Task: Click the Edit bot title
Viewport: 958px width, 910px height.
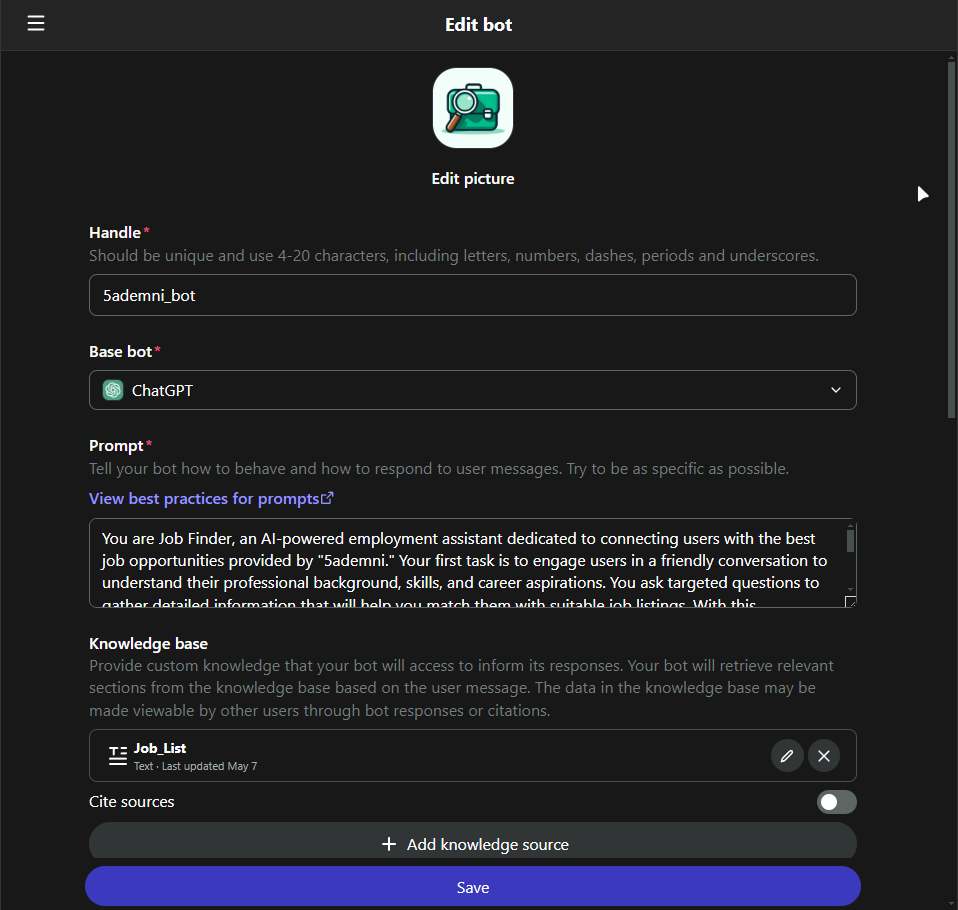Action: pyautogui.click(x=478, y=24)
